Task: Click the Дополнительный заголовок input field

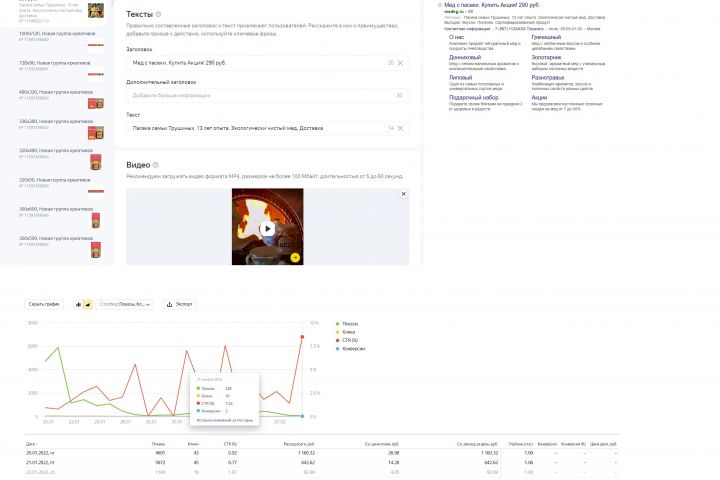Action: click(x=267, y=96)
